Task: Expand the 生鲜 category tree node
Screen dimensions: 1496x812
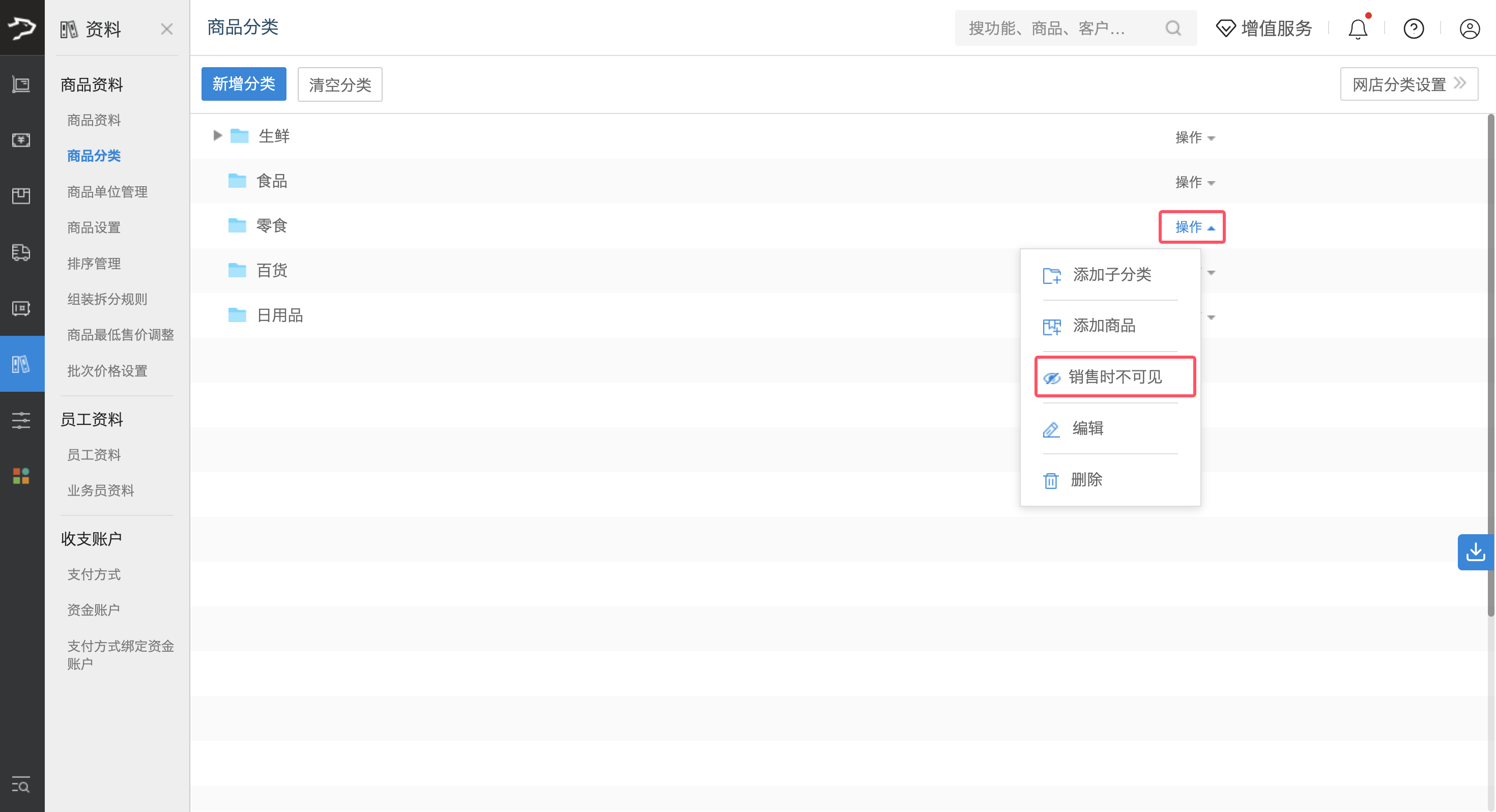Action: [217, 135]
